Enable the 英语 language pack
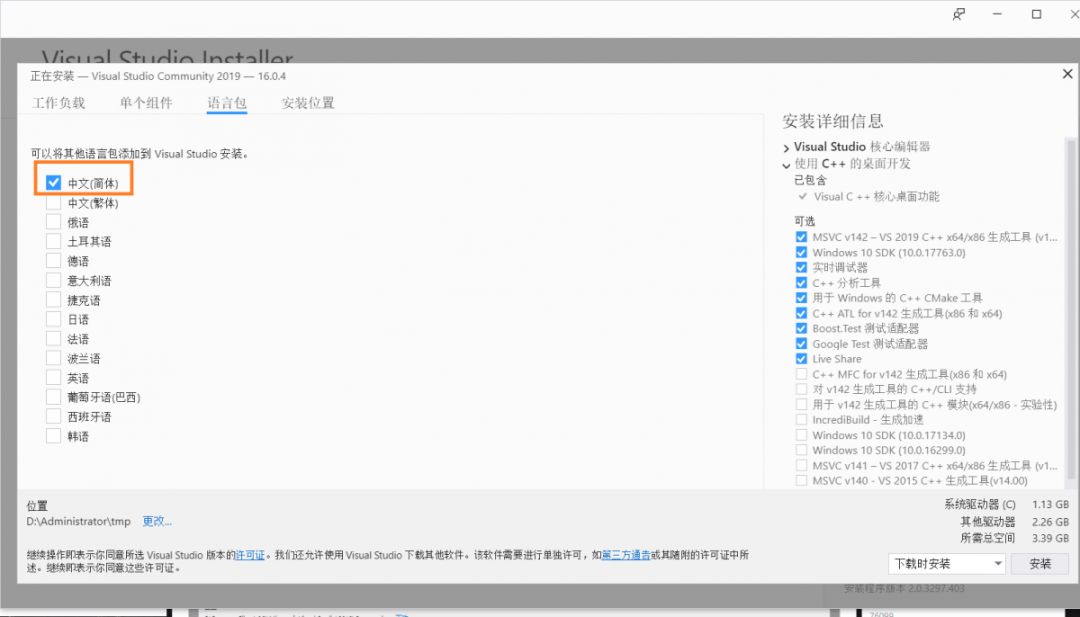The image size is (1080, 617). pos(53,377)
